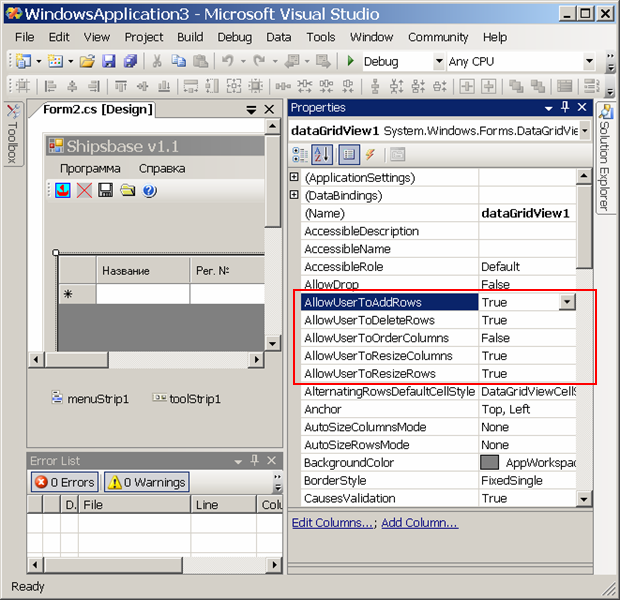620x600 pixels.
Task: Click the Categorized view icon in Properties
Action: (300, 154)
